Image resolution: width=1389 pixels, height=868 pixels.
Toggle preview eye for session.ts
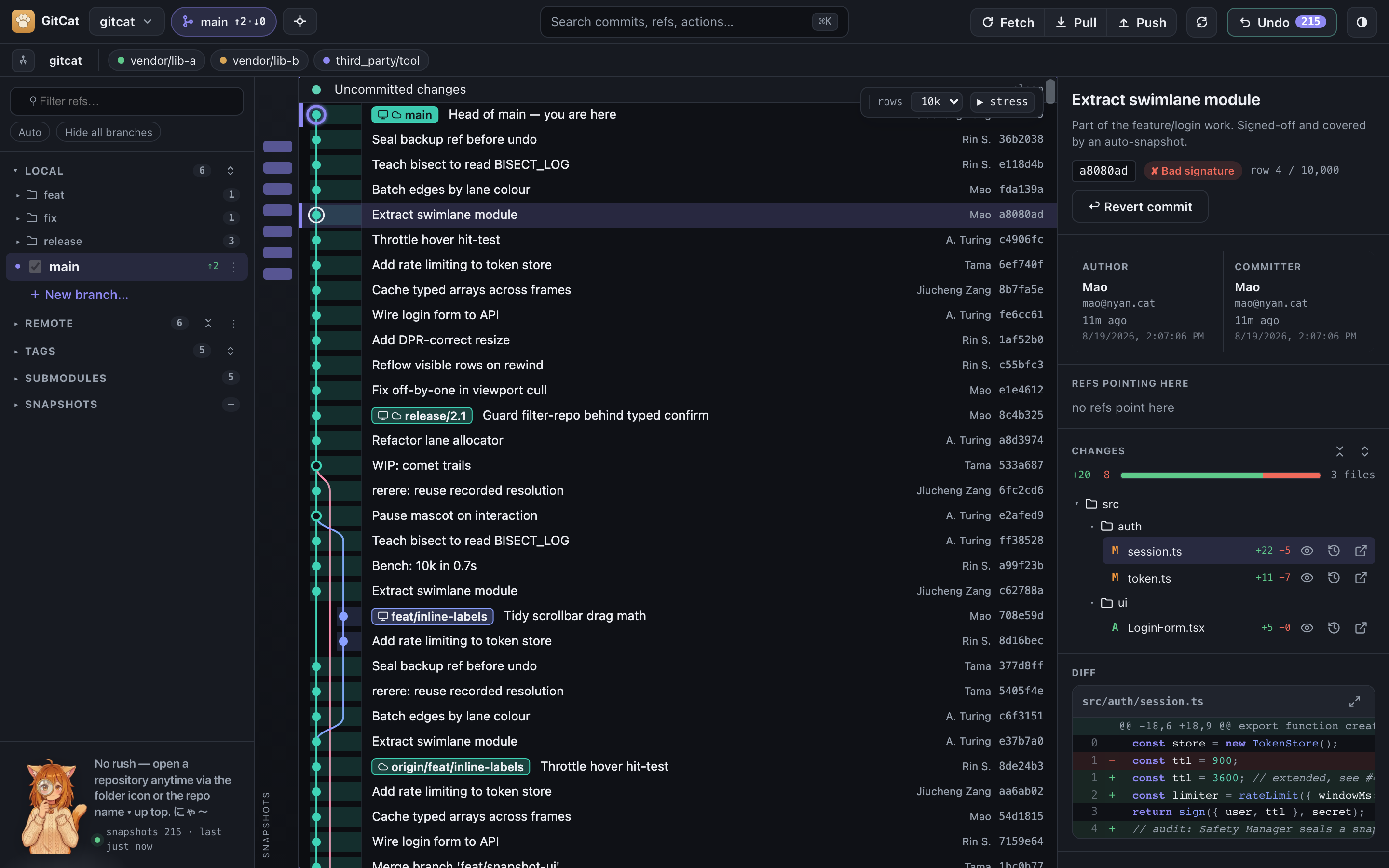tap(1307, 551)
